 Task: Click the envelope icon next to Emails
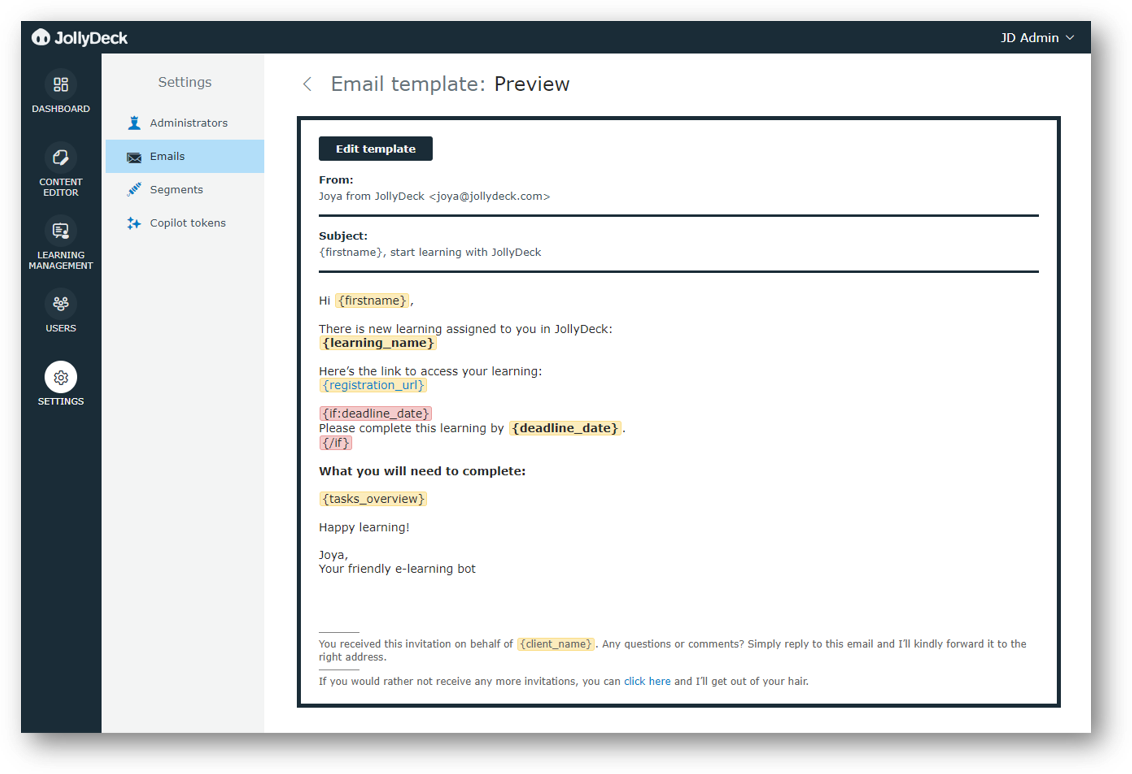(133, 155)
